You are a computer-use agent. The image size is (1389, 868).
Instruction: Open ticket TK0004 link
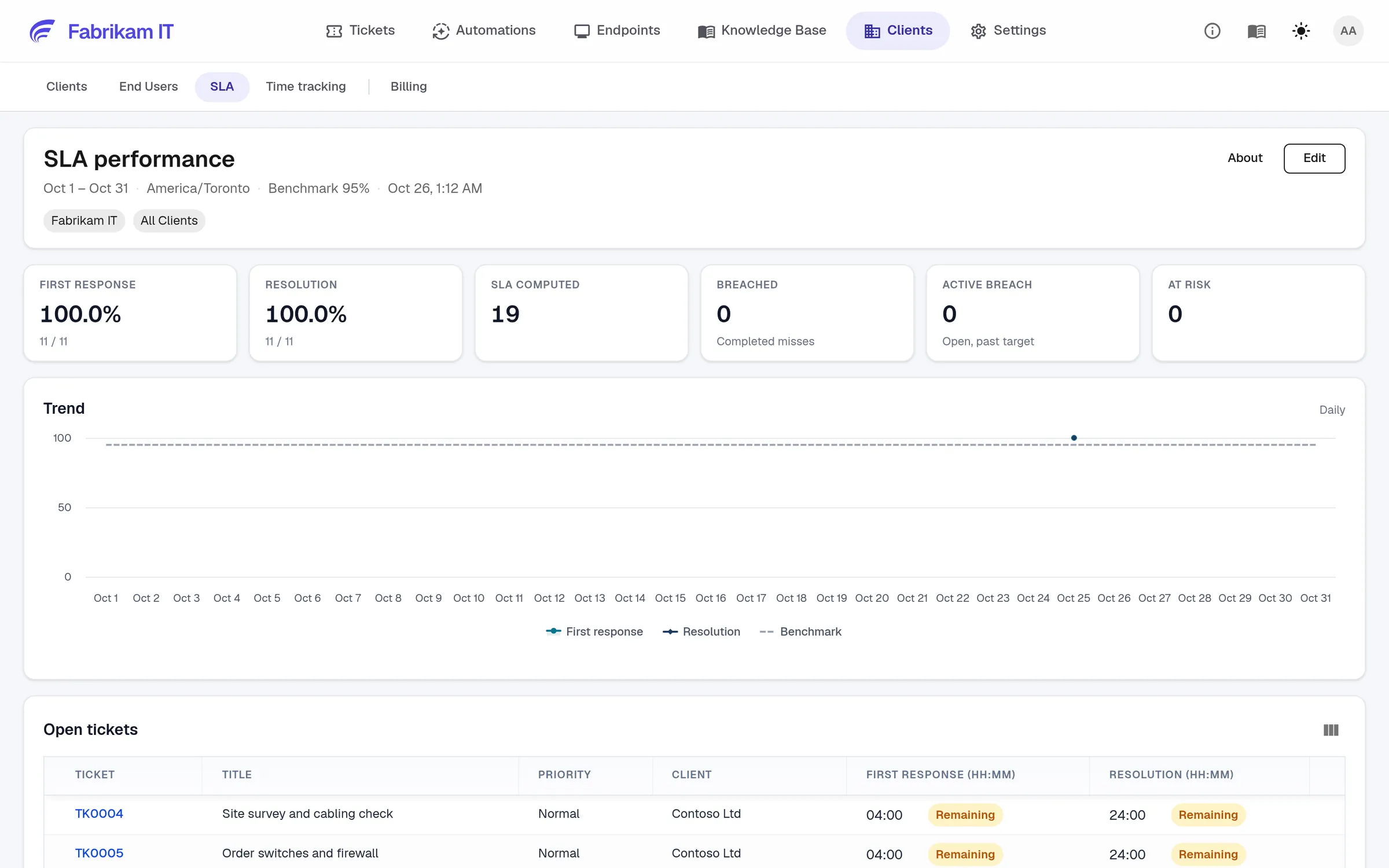pos(99,814)
